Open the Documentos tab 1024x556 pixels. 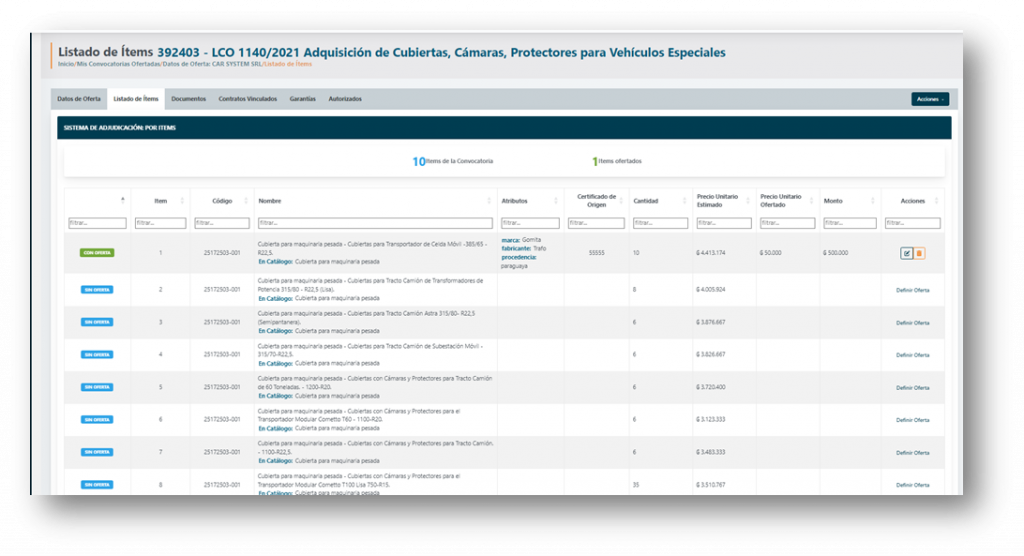click(x=188, y=99)
